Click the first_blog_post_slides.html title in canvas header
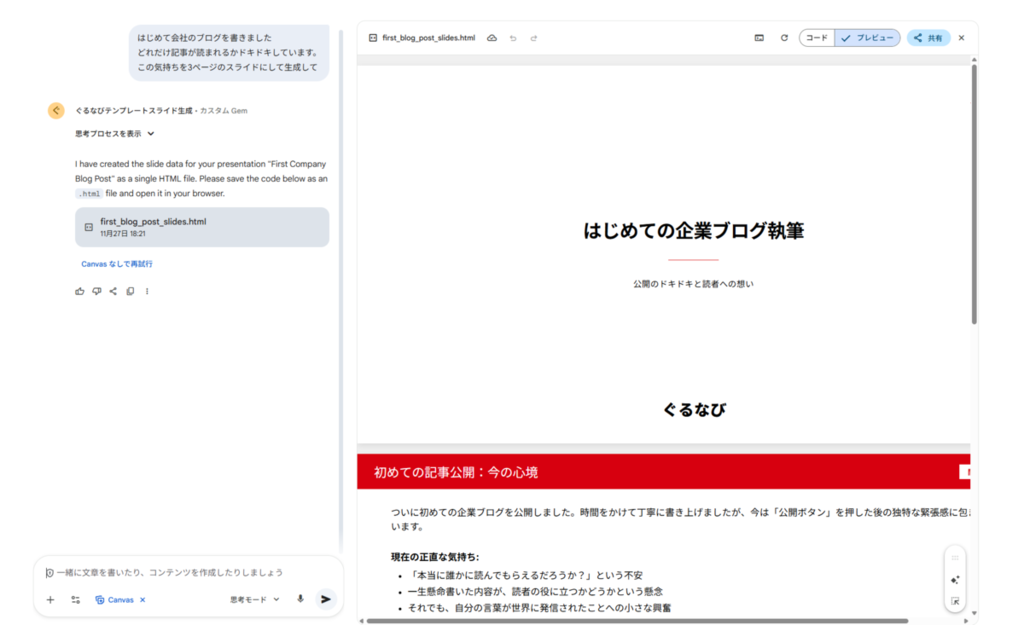Viewport: 1024px width, 625px height. pyautogui.click(x=428, y=38)
